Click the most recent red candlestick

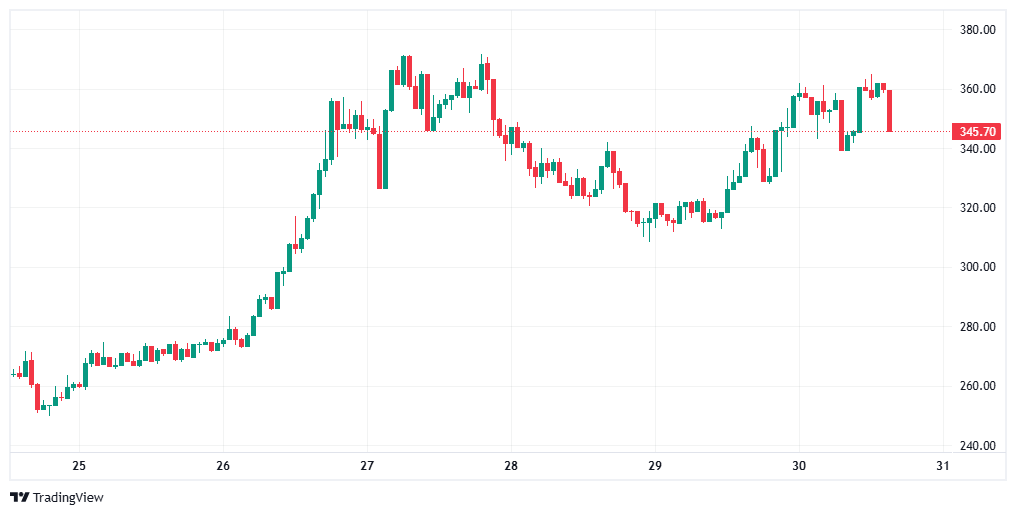coord(889,110)
